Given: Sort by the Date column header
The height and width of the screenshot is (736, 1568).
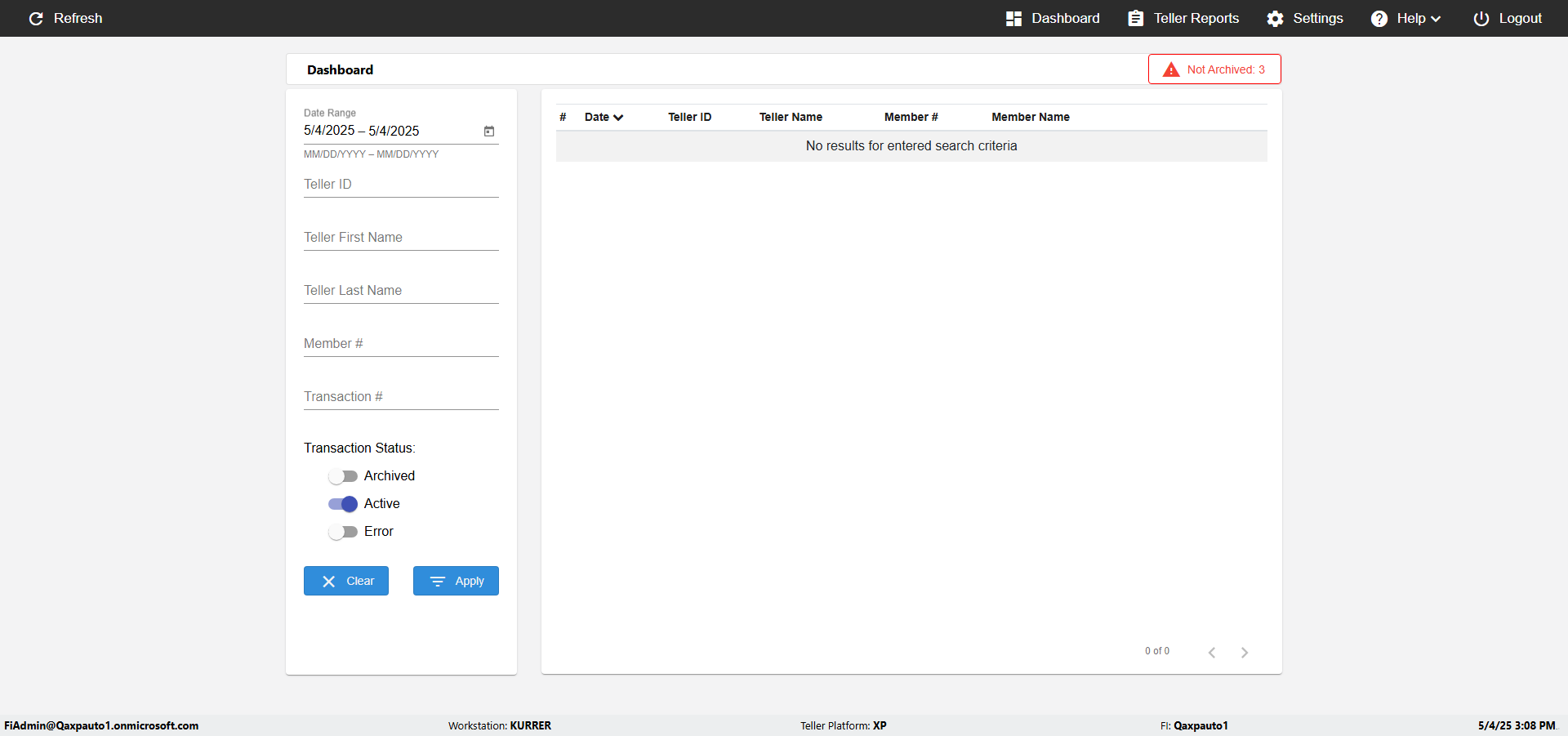Looking at the screenshot, I should [604, 117].
